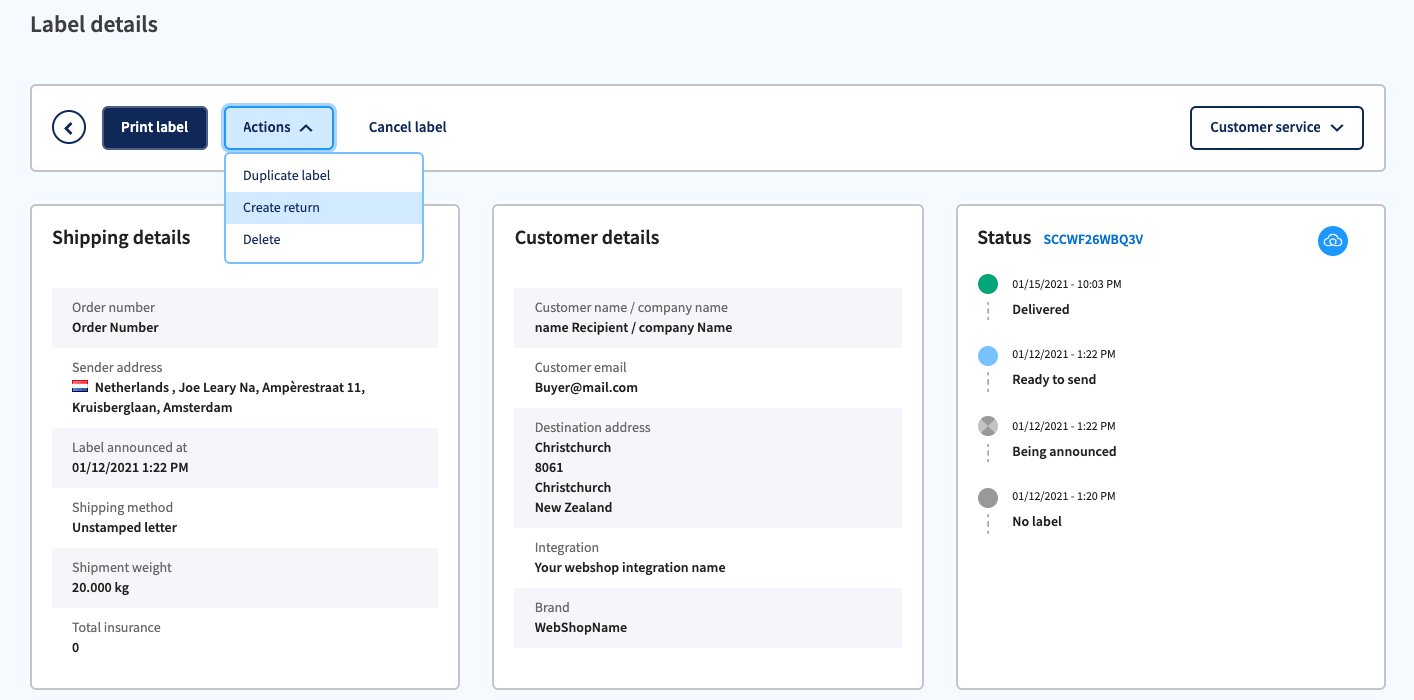This screenshot has height=700, width=1414.
Task: Click the blue Ready to send status dot
Action: 988,355
